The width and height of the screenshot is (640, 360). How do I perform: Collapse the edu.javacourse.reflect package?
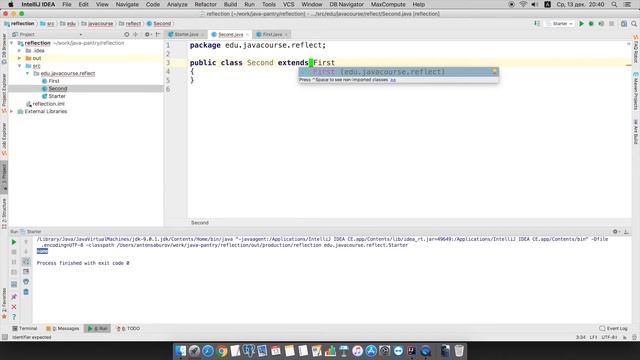[x=27, y=73]
